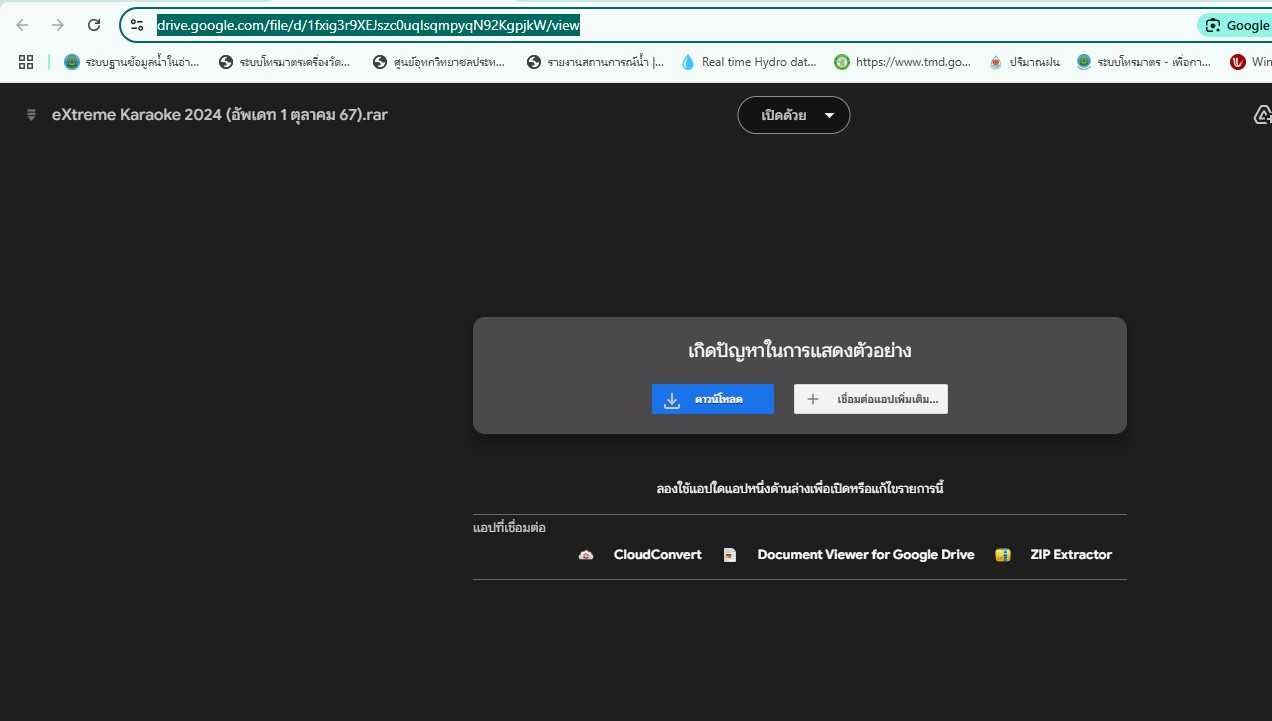The width and height of the screenshot is (1272, 721).
Task: Select the drive.google.com URL in address bar
Action: click(368, 25)
